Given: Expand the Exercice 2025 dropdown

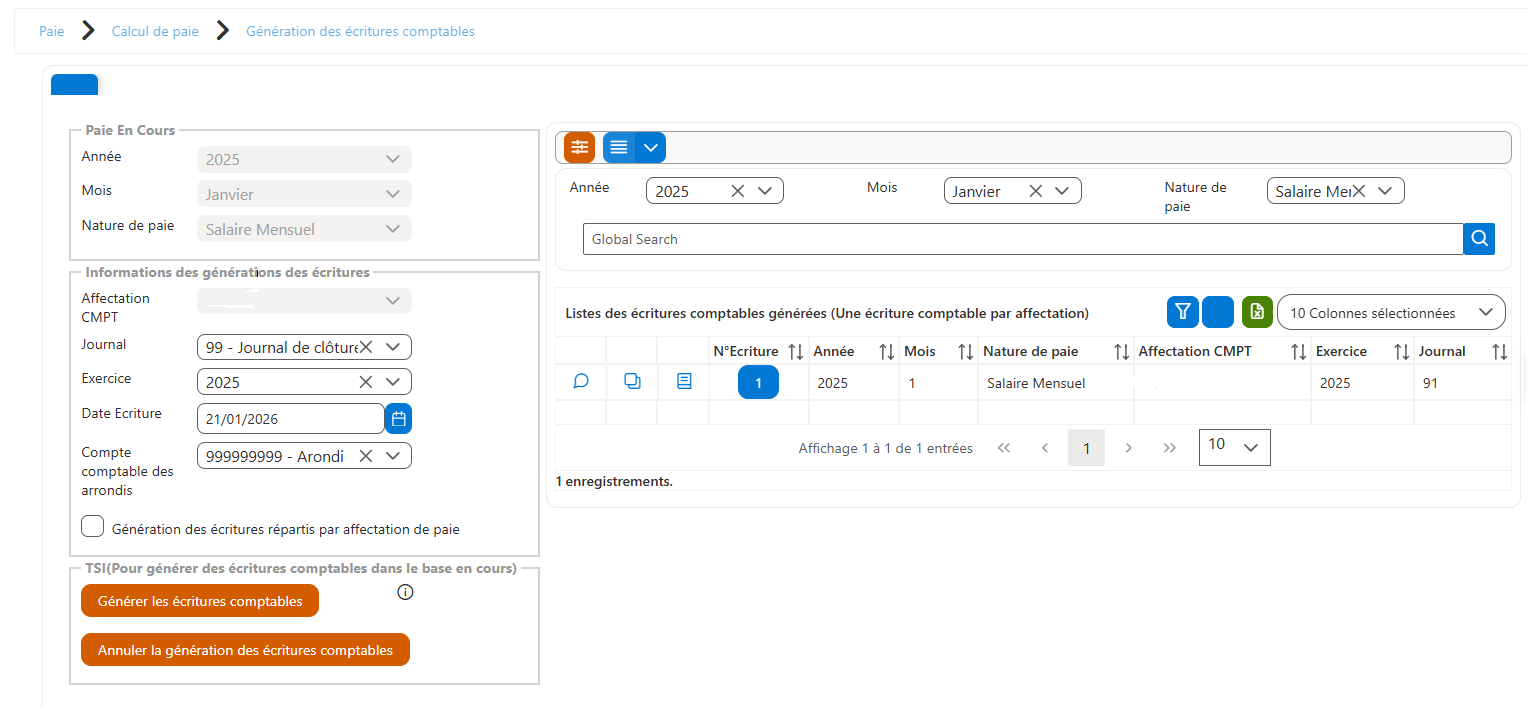Looking at the screenshot, I should pos(393,382).
